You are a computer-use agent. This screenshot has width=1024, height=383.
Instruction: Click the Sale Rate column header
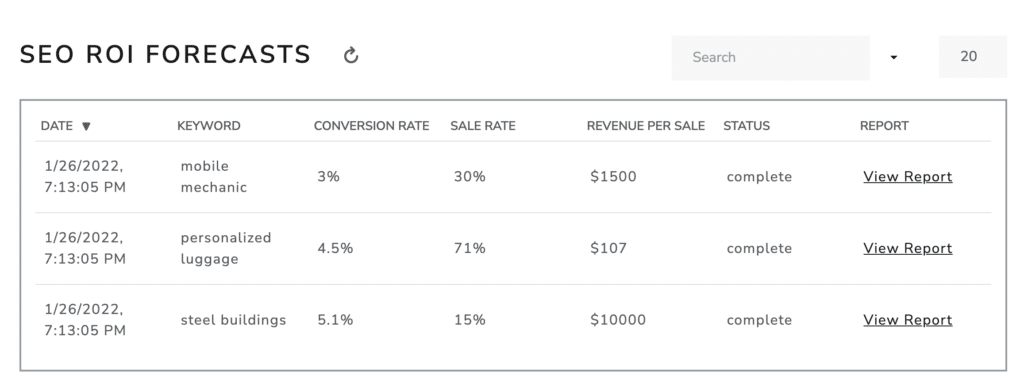[x=483, y=126]
